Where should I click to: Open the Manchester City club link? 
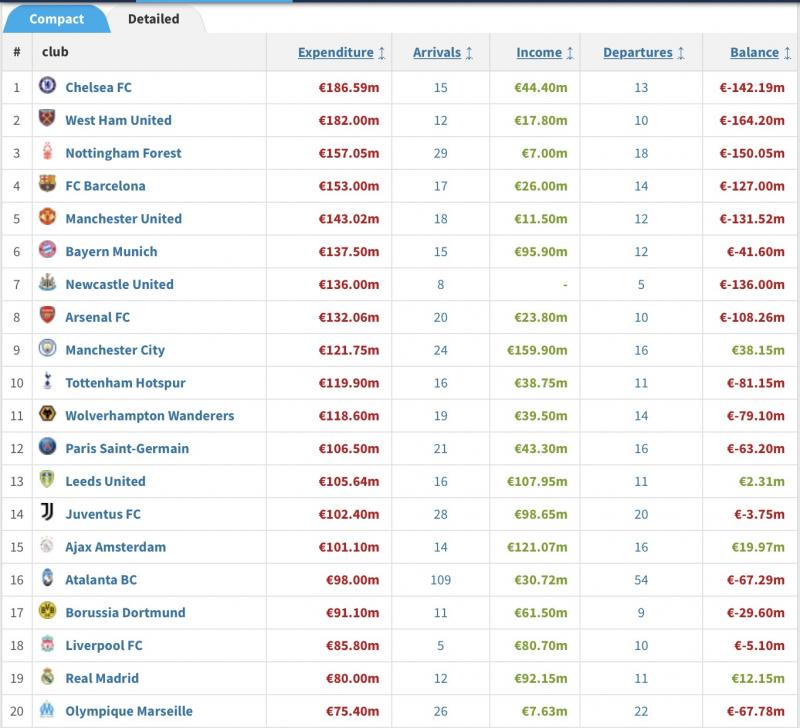click(115, 350)
